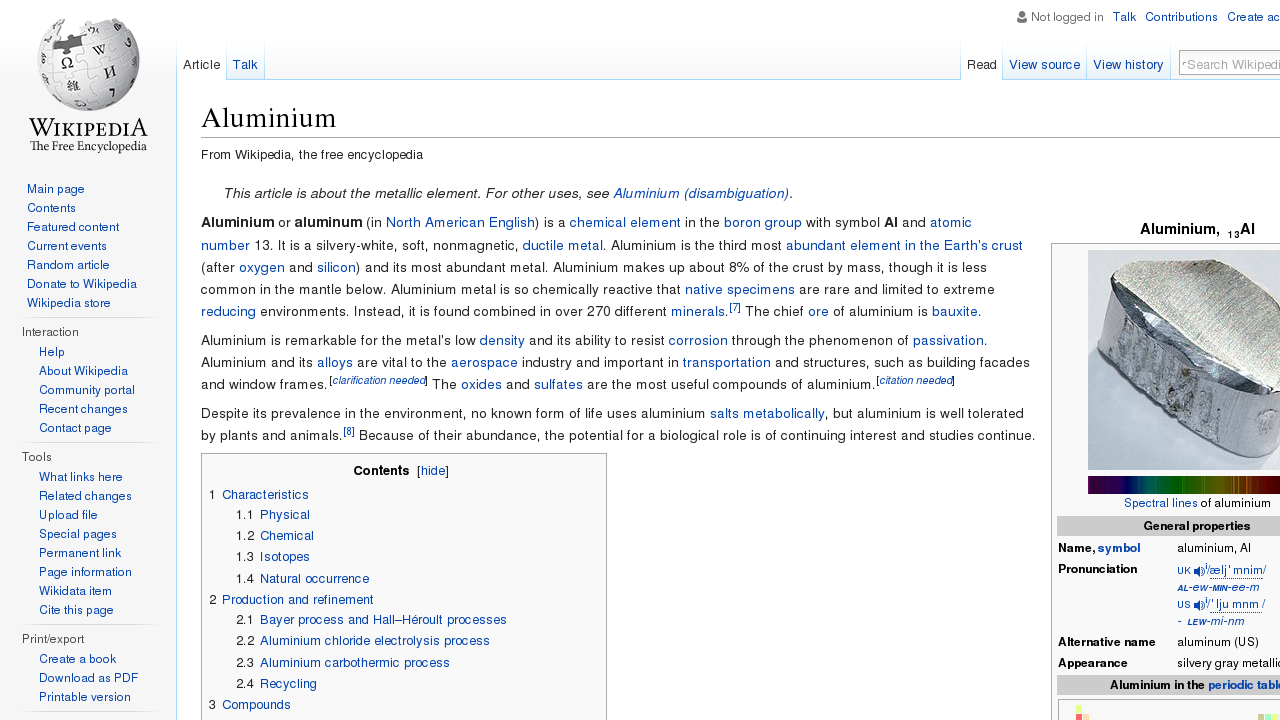This screenshot has width=1280, height=720.
Task: Follow the boron group link
Action: click(763, 223)
